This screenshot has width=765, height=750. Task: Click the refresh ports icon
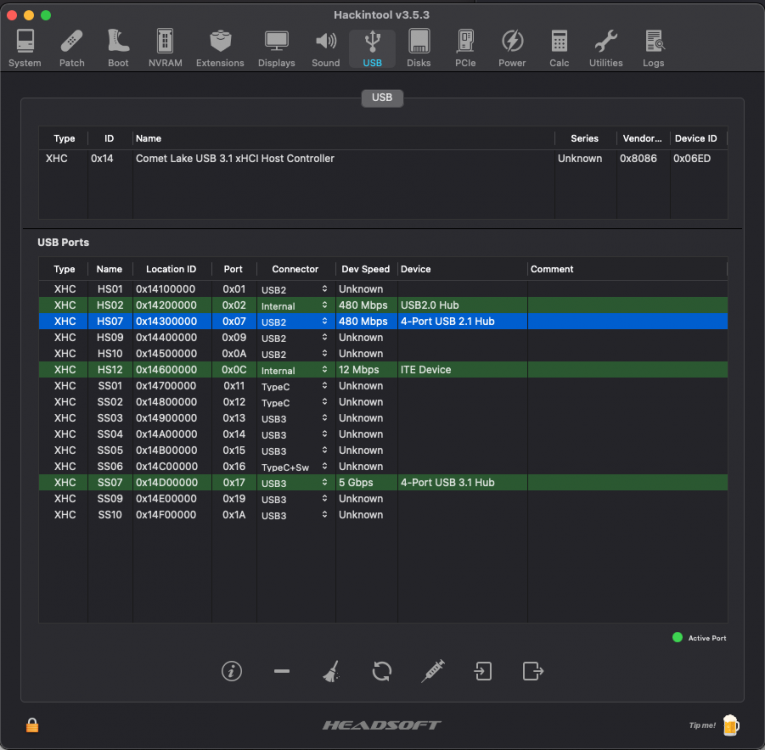tap(382, 671)
